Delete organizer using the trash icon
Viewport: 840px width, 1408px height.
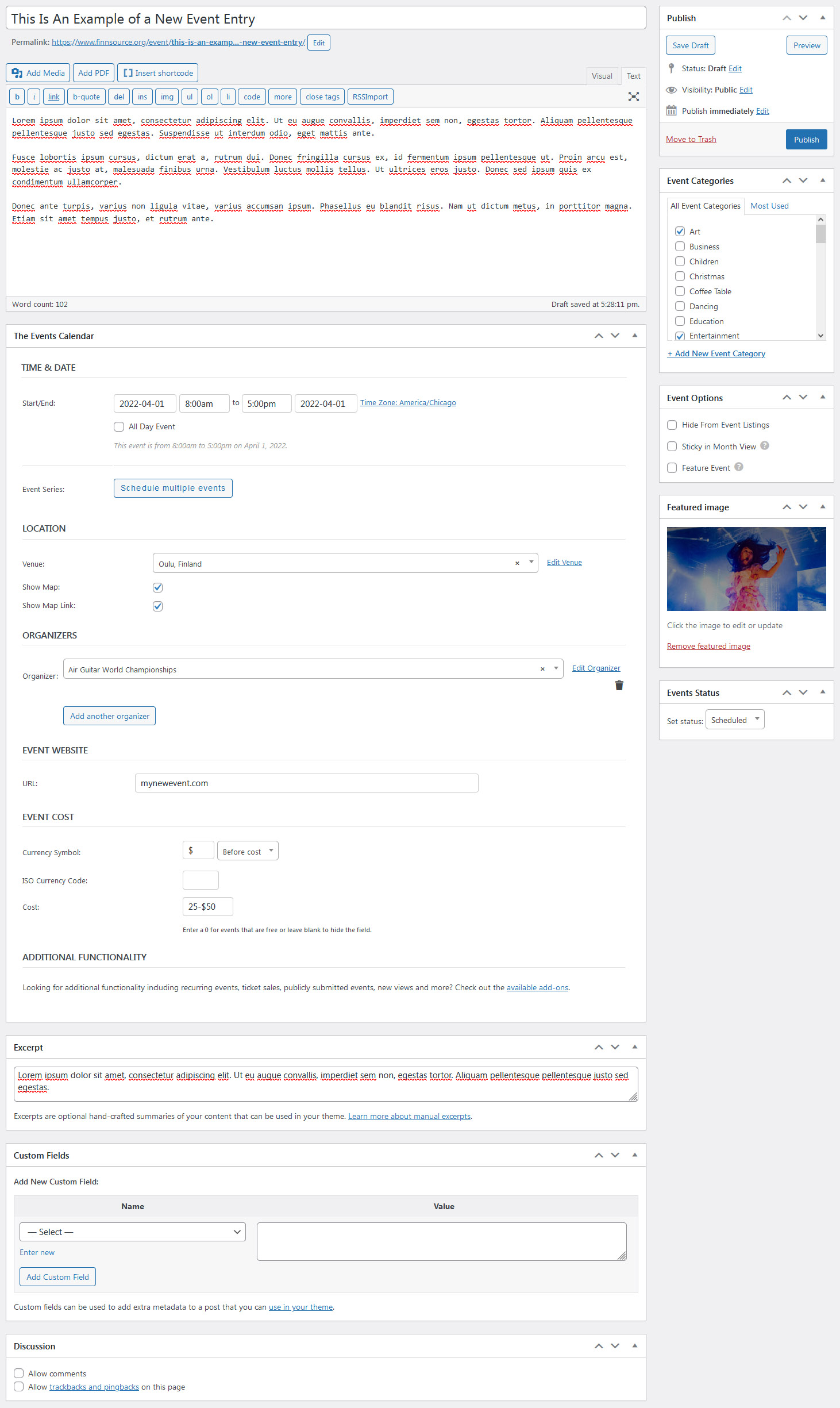pos(619,685)
